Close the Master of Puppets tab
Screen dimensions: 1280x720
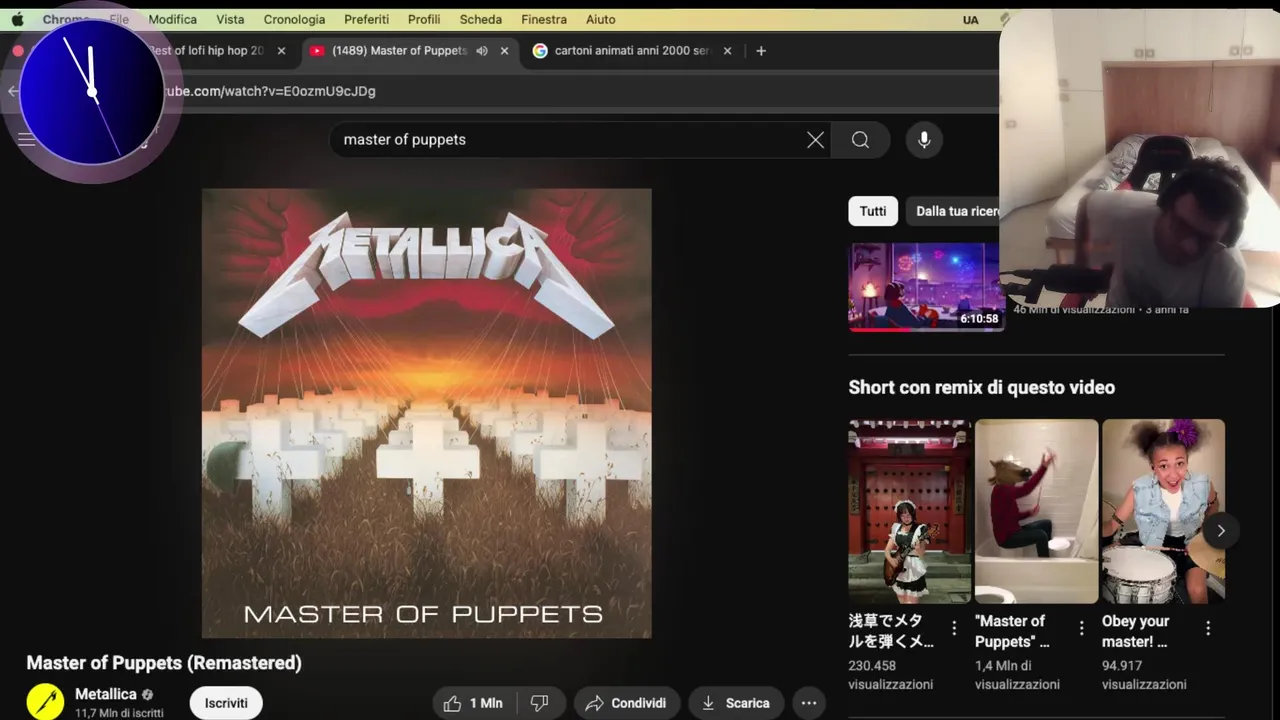pos(504,51)
